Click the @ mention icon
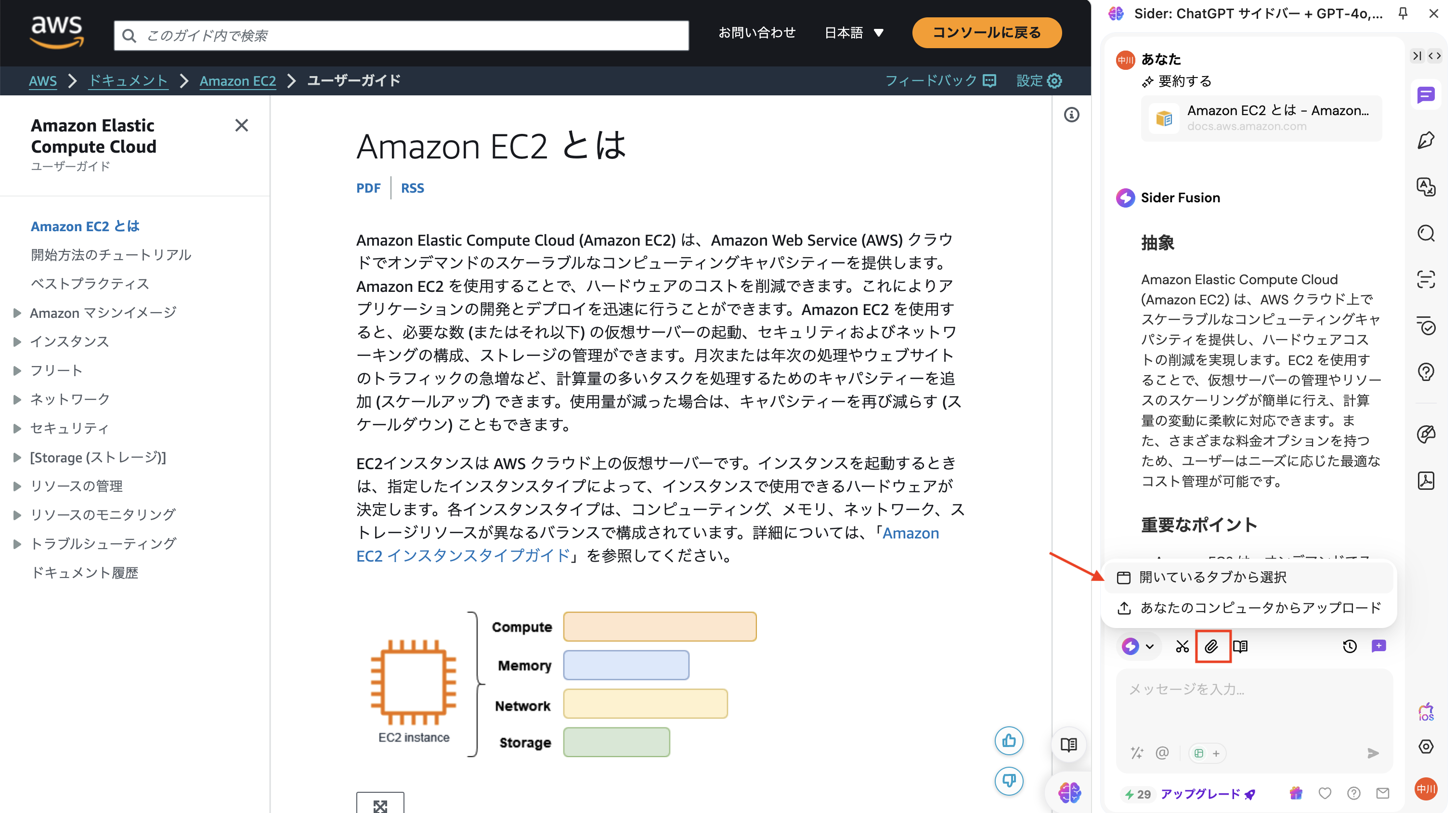 tap(1162, 753)
